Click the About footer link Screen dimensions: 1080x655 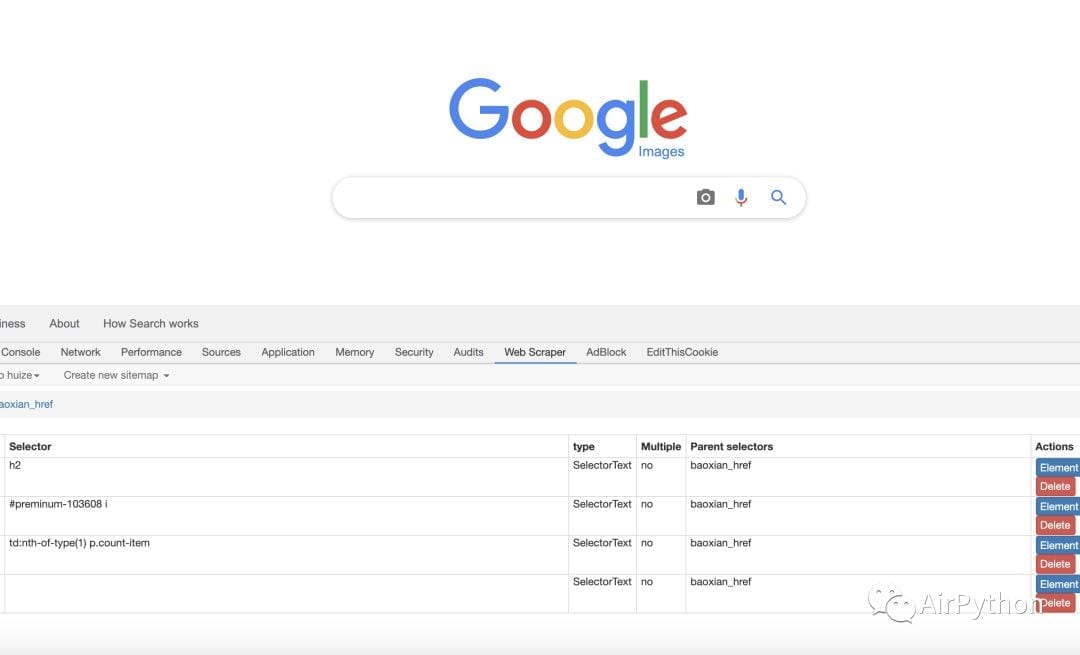click(64, 323)
